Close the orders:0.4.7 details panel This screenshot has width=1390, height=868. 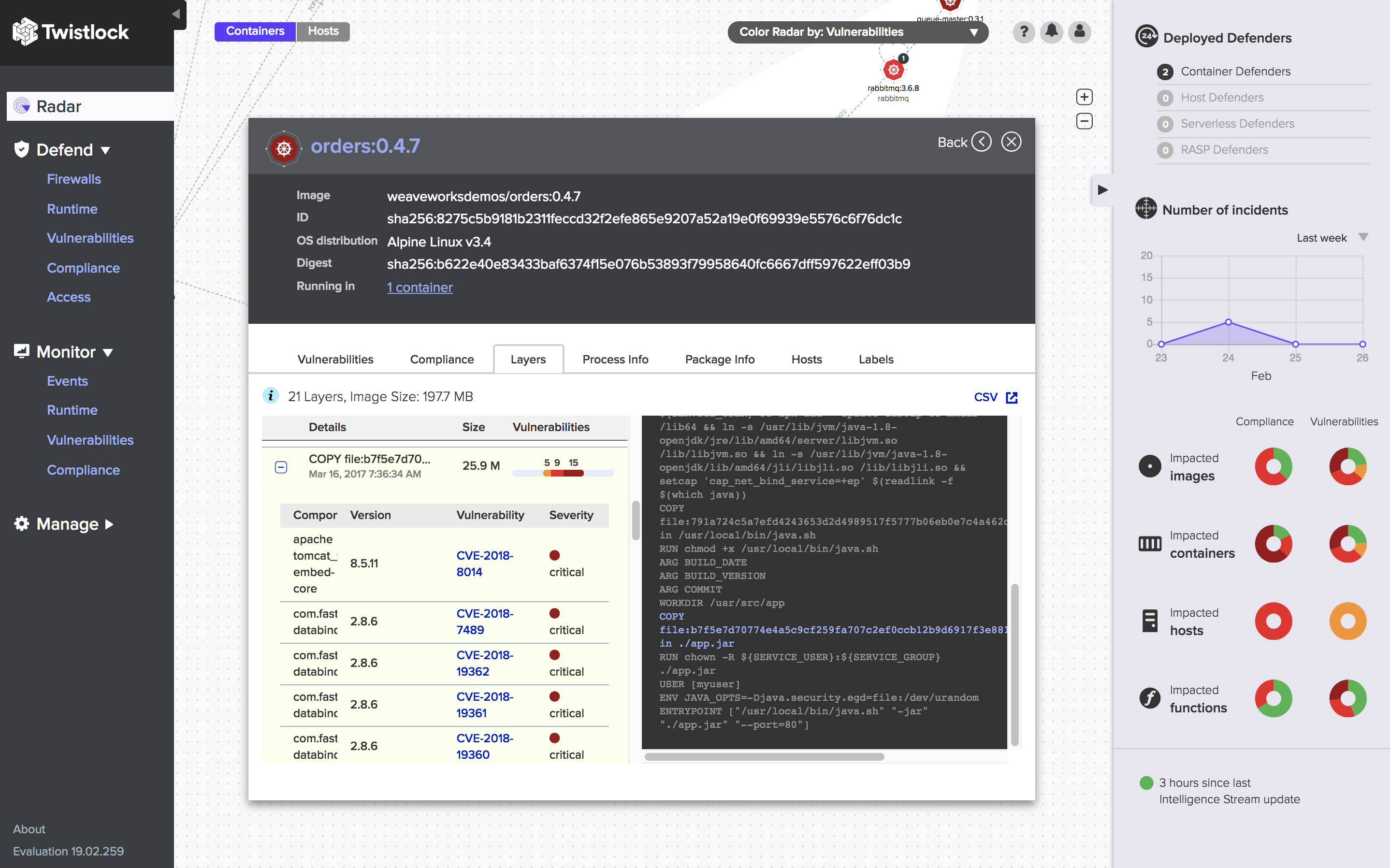click(1011, 142)
